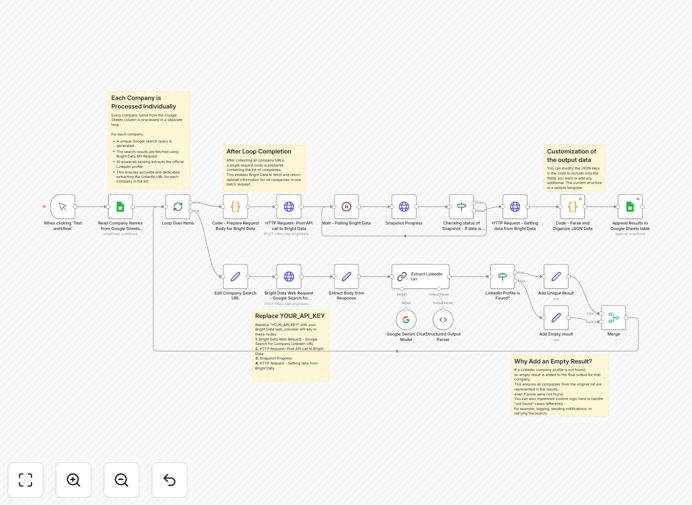
Task: Select 'Customization of the output data' sticky note
Action: [x=575, y=168]
